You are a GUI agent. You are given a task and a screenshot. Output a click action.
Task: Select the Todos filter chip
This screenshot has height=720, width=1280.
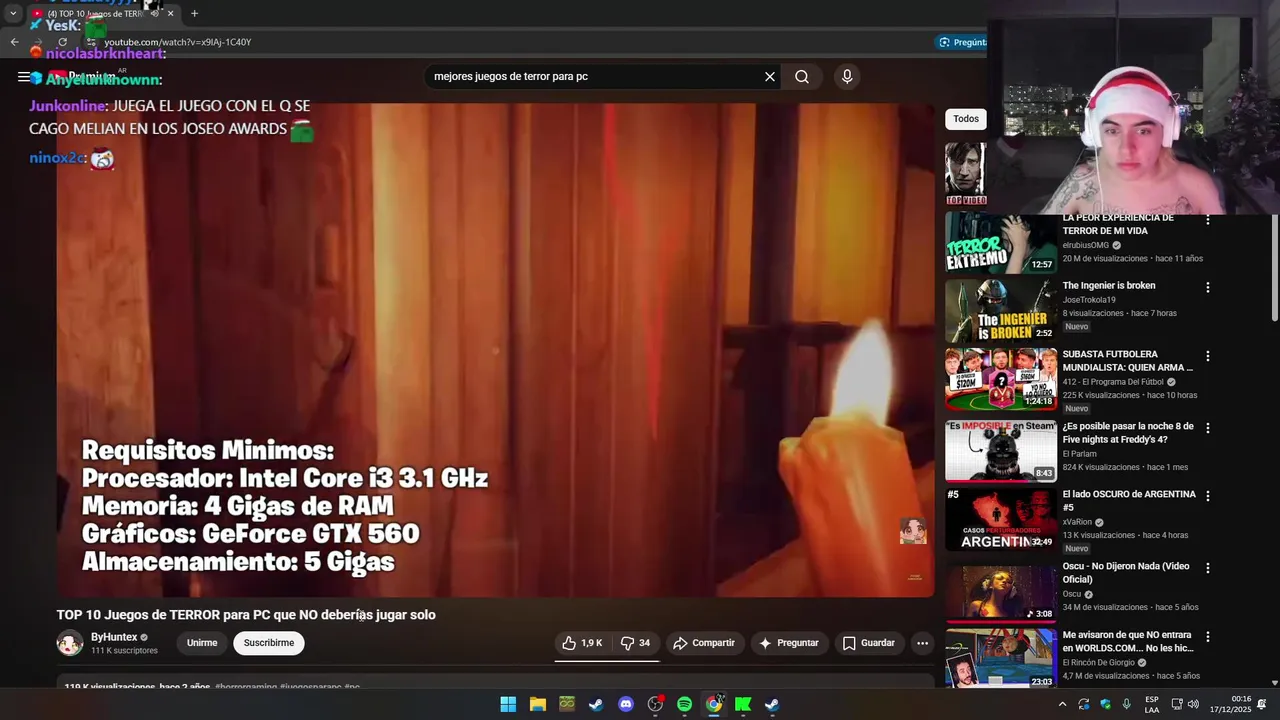pos(966,119)
